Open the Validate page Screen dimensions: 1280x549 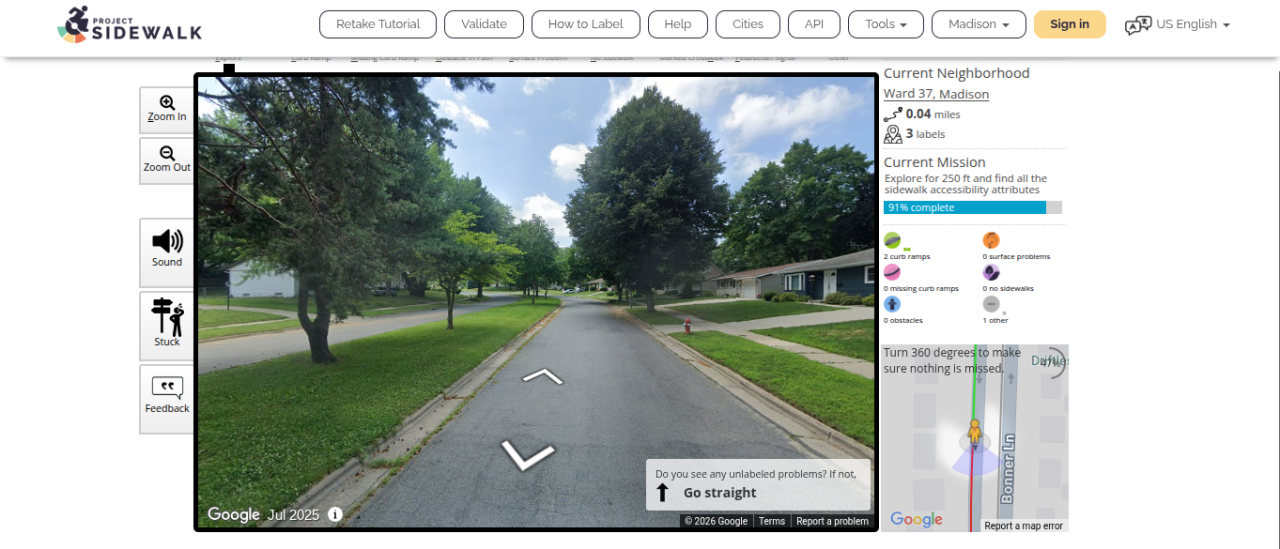484,24
